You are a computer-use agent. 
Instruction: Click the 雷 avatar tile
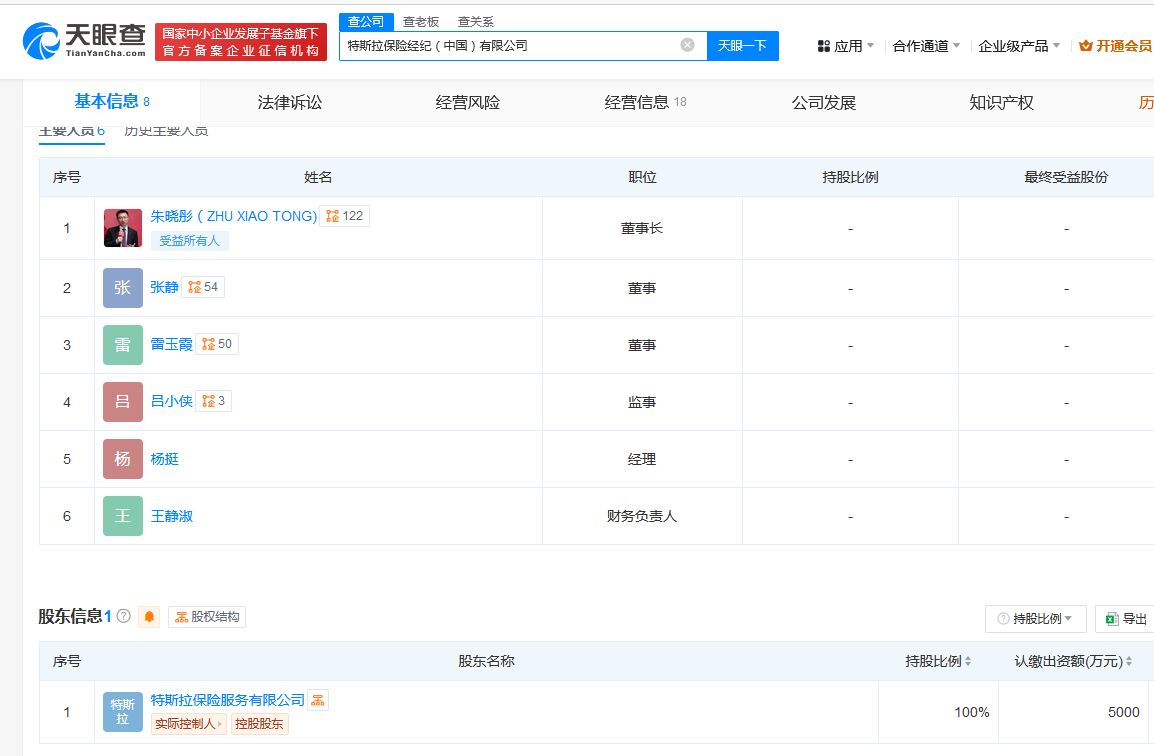123,345
